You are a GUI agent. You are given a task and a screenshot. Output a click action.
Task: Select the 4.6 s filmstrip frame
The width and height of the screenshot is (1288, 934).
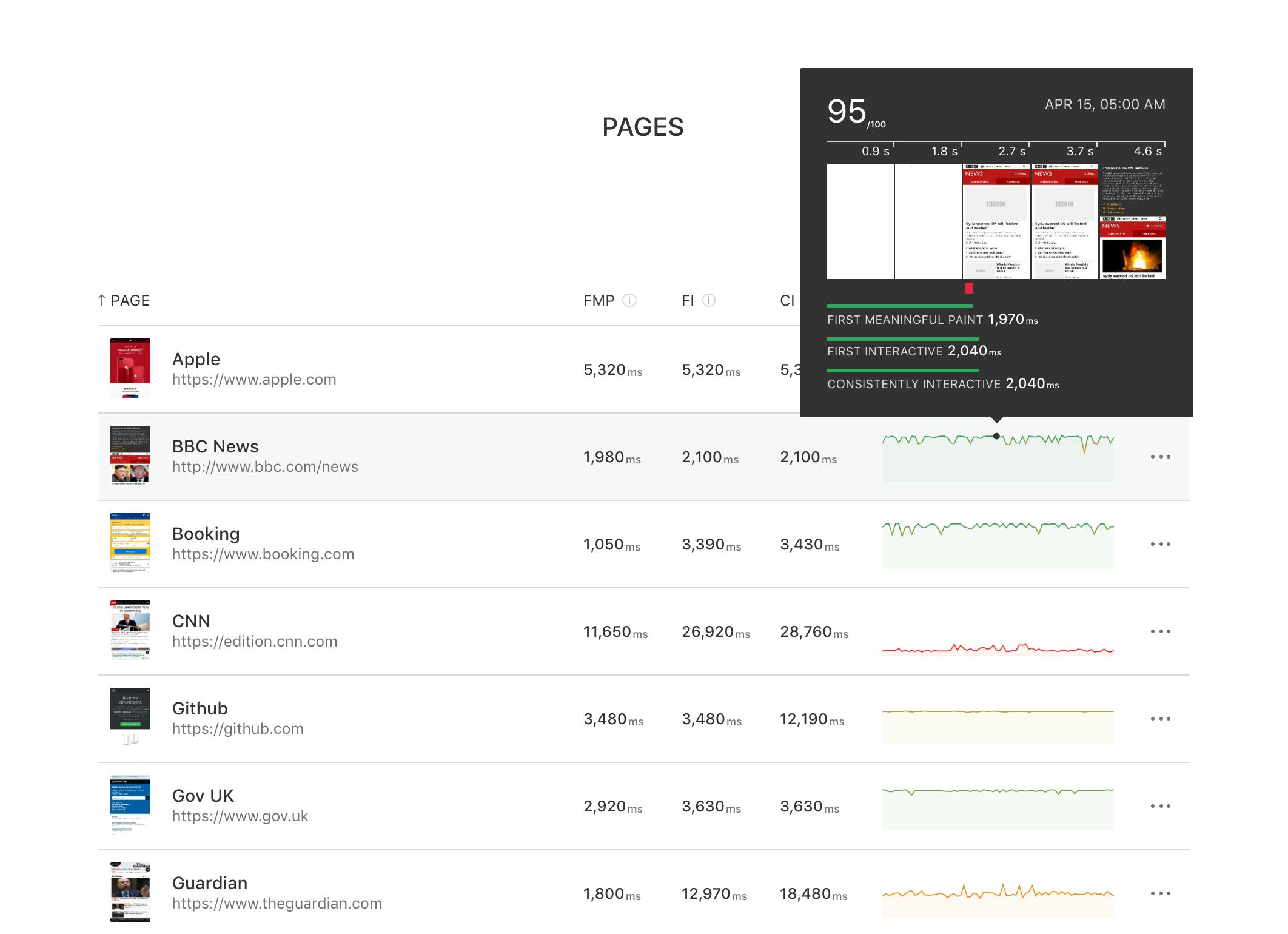[x=1133, y=221]
